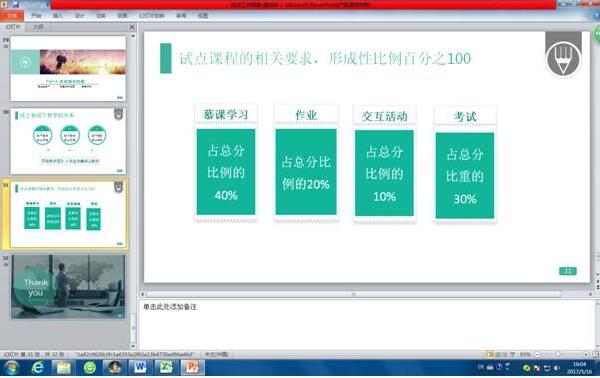
Task: Close the slide thumbnail pane
Action: pyautogui.click(x=132, y=27)
